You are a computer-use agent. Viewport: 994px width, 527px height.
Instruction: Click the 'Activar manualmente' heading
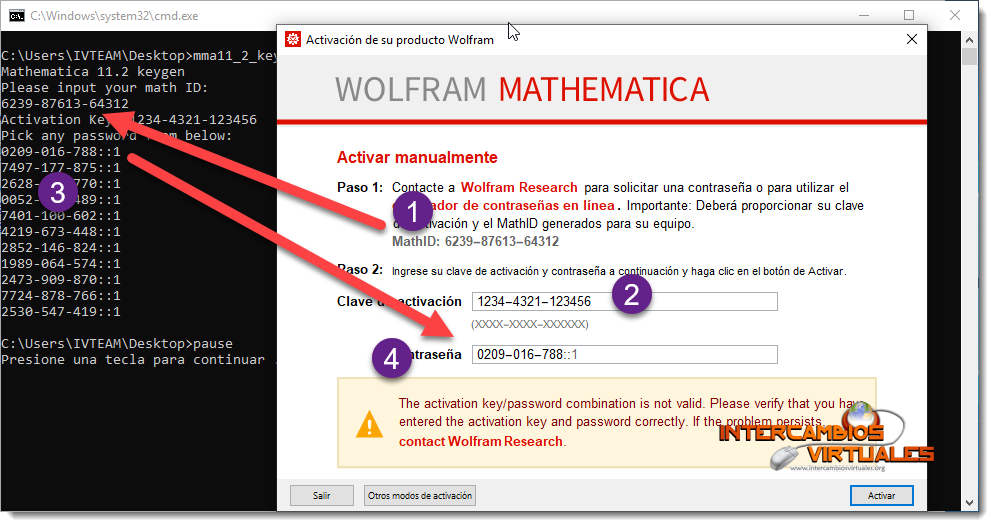[x=417, y=157]
